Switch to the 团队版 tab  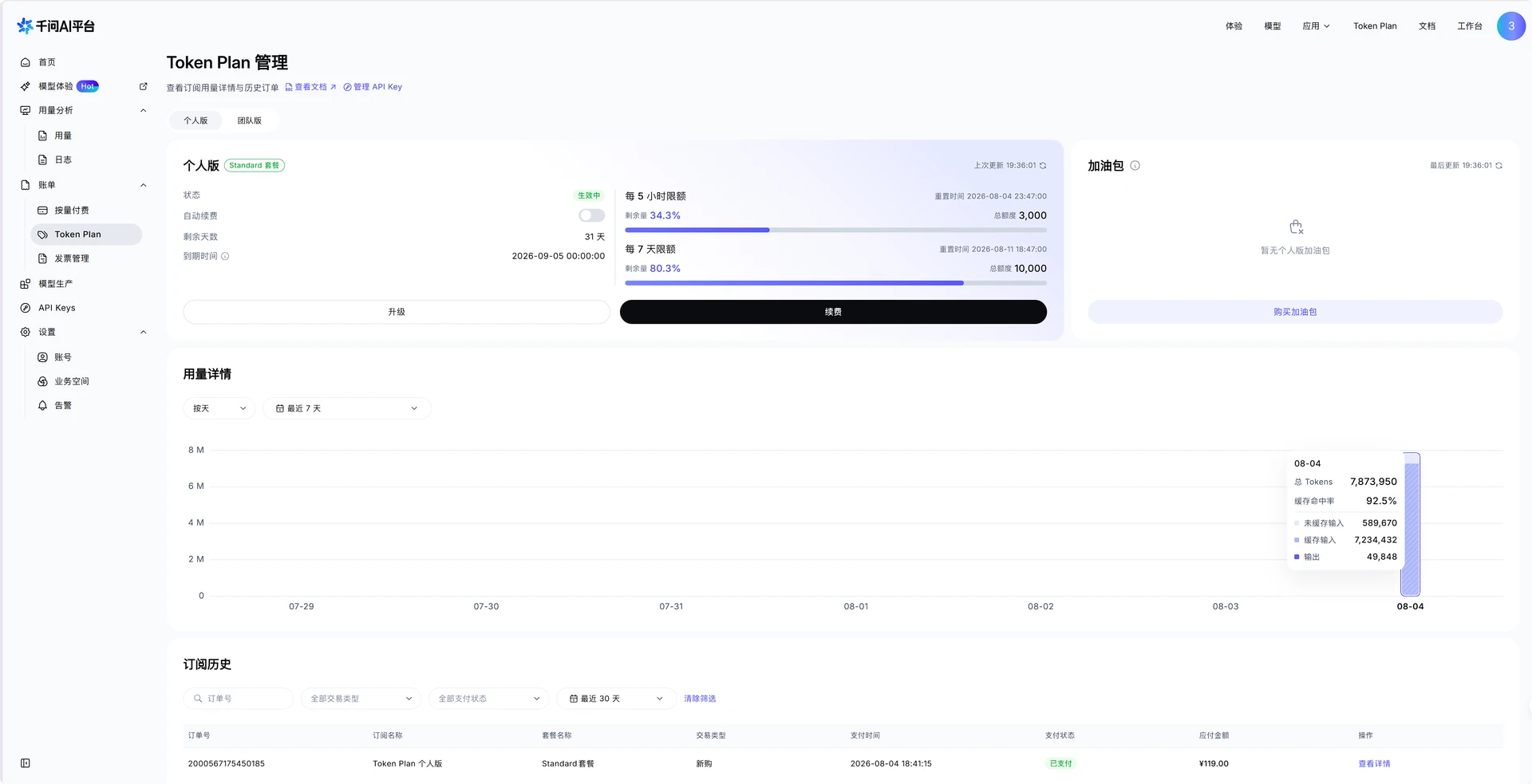(x=250, y=120)
